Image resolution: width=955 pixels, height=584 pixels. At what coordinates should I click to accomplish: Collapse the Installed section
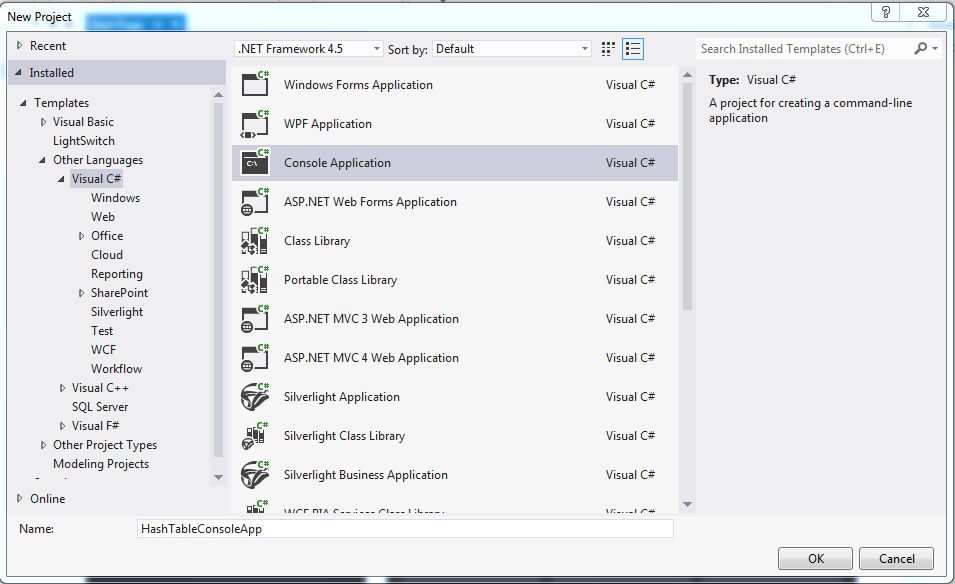[18, 72]
